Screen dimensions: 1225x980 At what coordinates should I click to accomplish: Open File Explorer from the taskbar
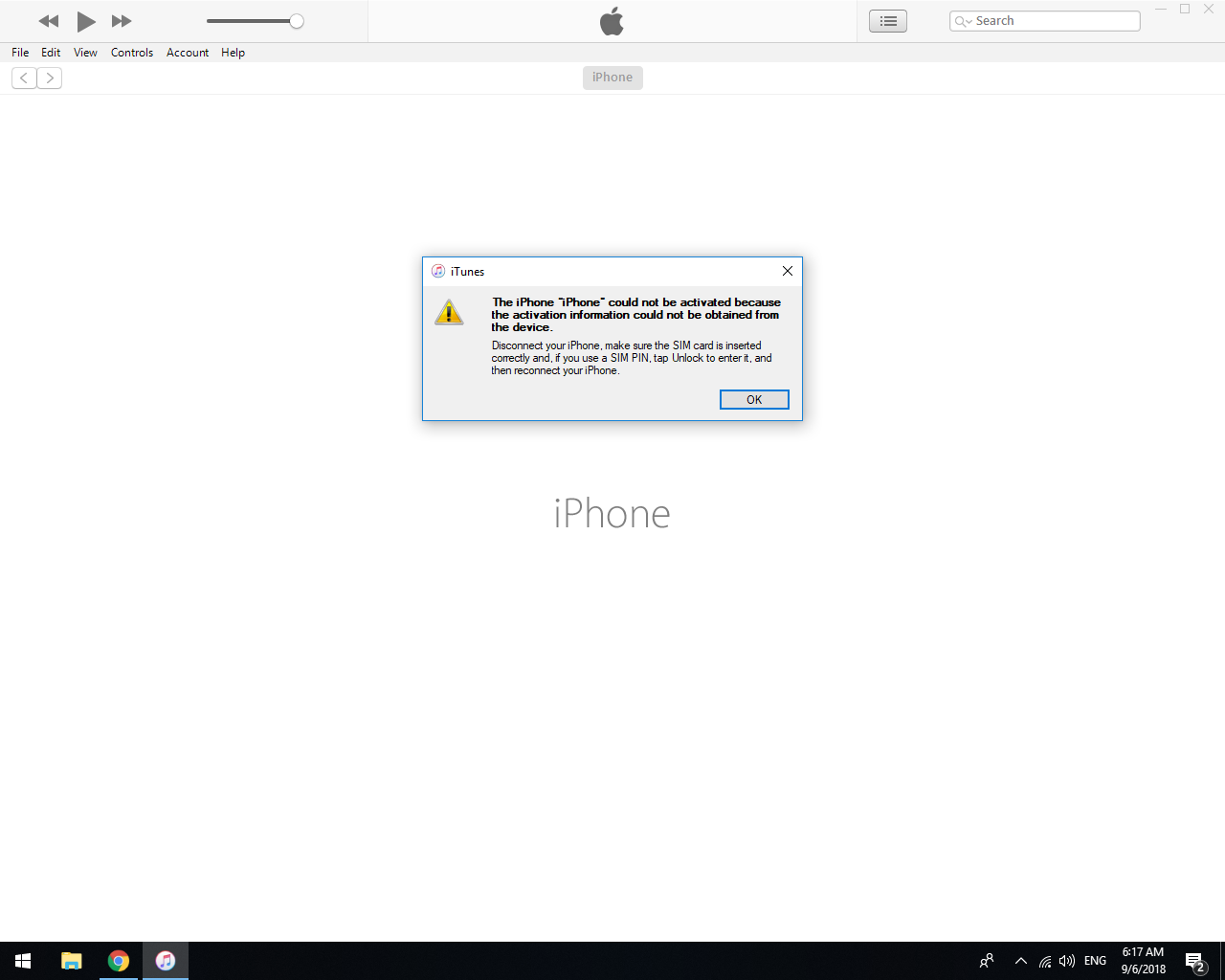(x=72, y=961)
